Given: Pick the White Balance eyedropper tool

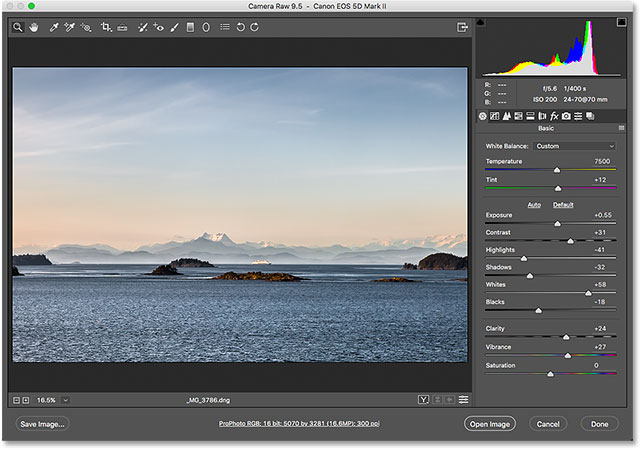Looking at the screenshot, I should click(x=54, y=27).
